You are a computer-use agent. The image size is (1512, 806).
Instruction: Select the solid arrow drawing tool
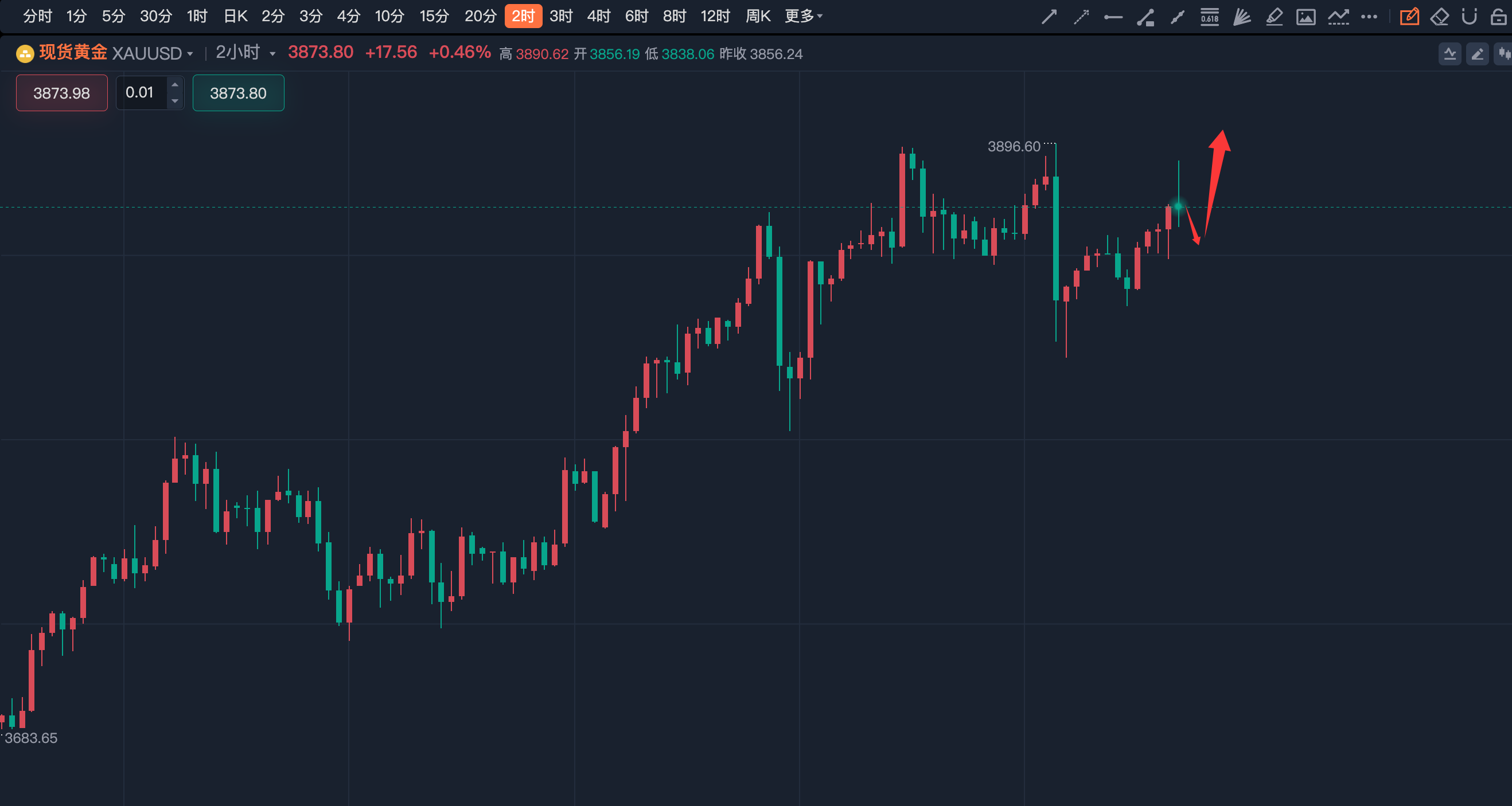click(1049, 17)
